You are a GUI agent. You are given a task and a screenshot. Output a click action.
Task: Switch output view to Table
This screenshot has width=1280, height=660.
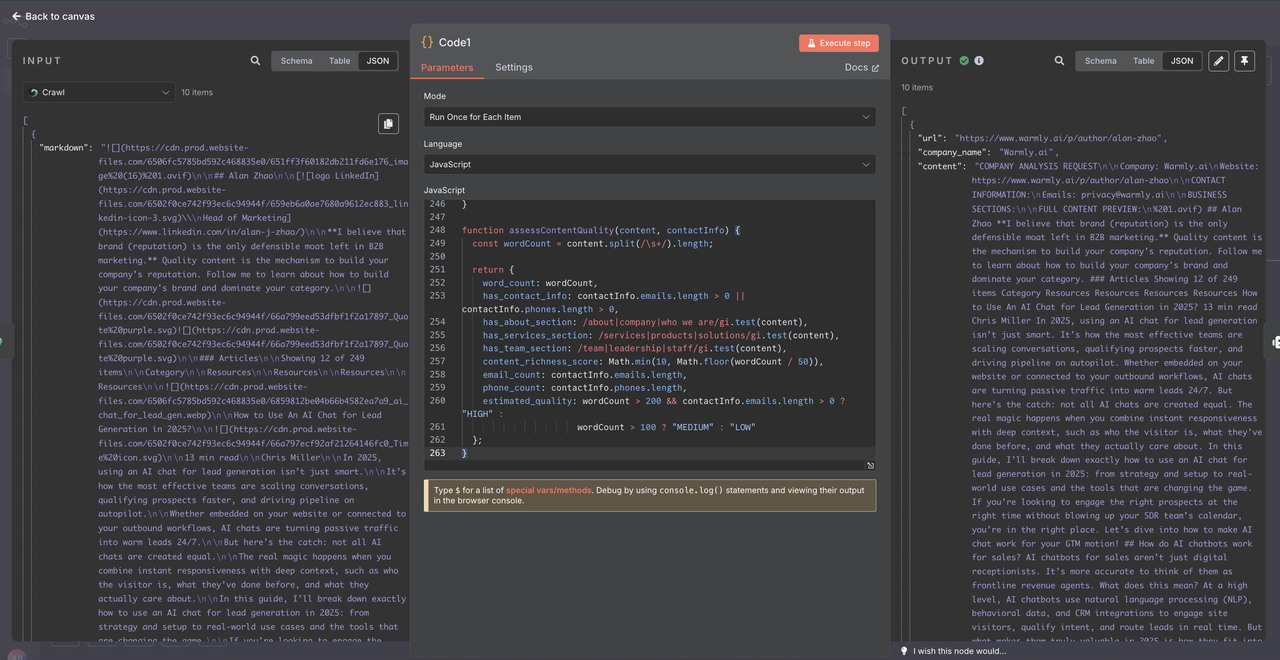1143,61
